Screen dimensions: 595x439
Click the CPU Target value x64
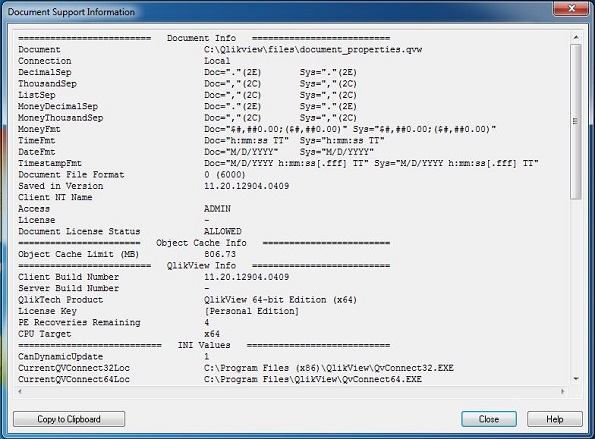click(x=212, y=334)
